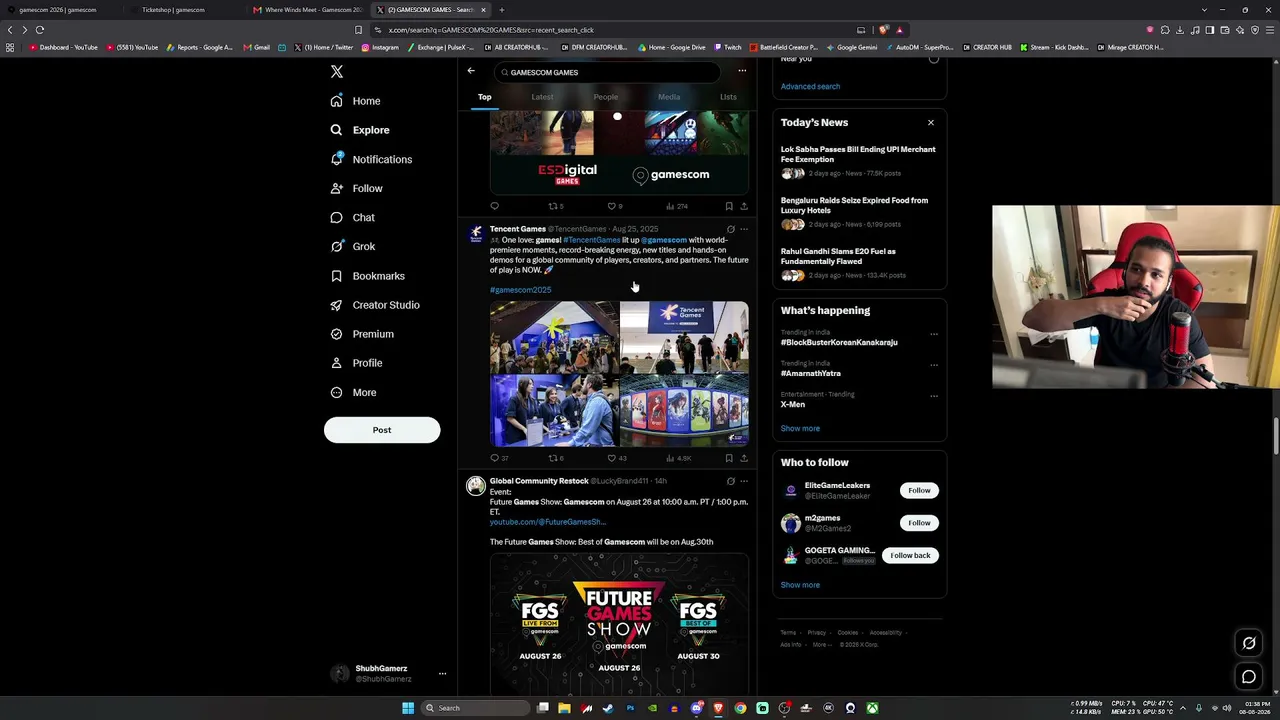Close the Today's News panel

[x=931, y=123]
